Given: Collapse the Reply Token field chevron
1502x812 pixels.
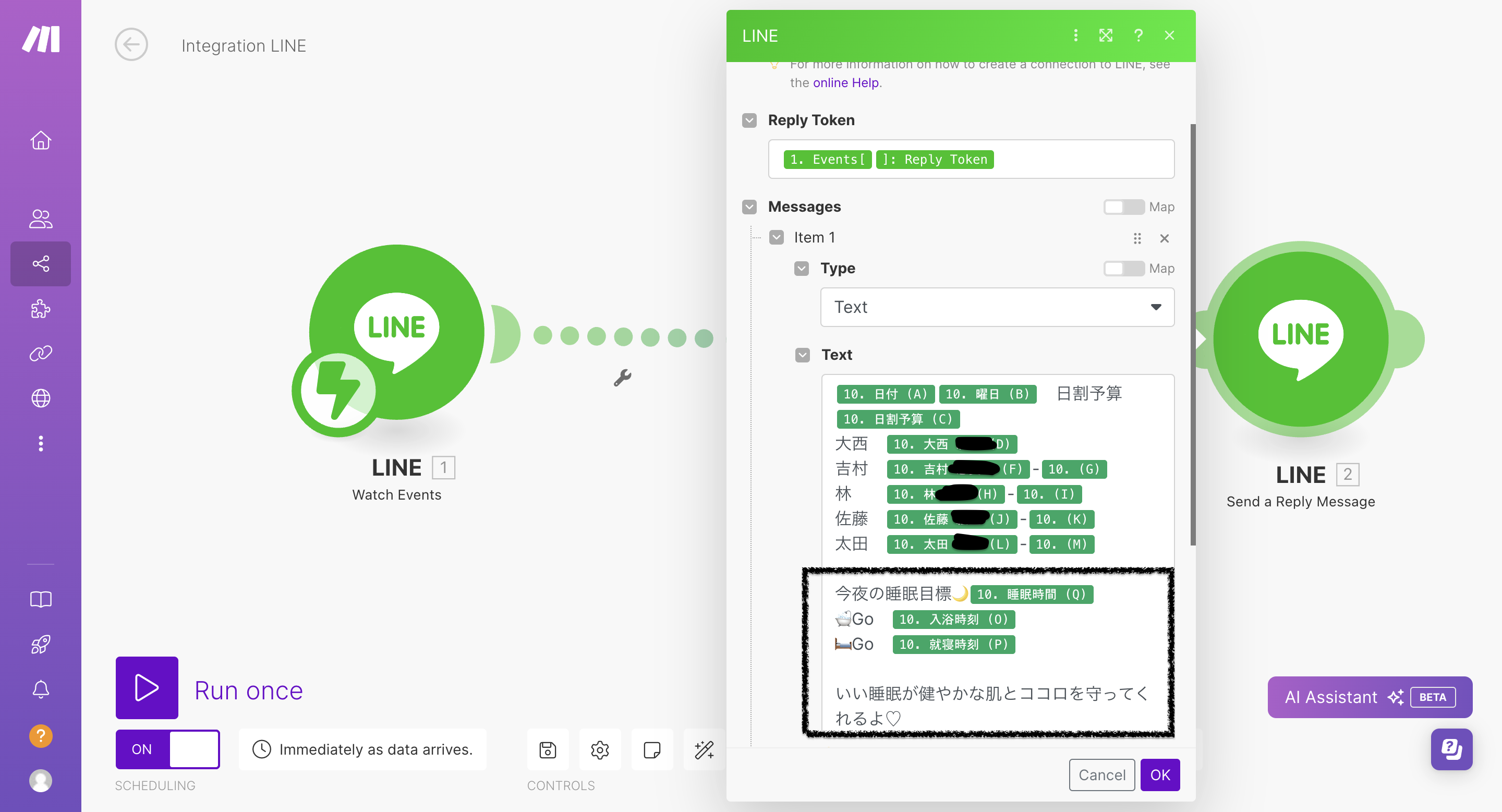Looking at the screenshot, I should click(749, 120).
